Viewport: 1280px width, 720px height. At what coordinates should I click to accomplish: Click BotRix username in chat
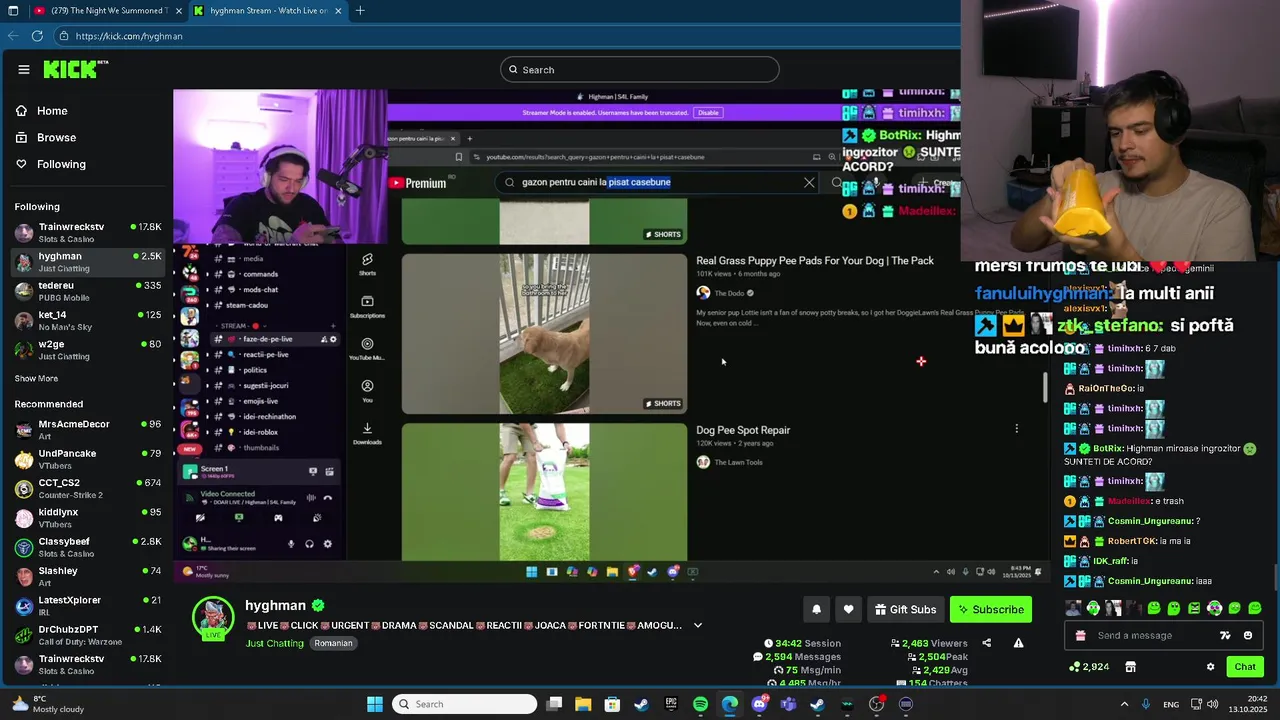tap(1106, 449)
